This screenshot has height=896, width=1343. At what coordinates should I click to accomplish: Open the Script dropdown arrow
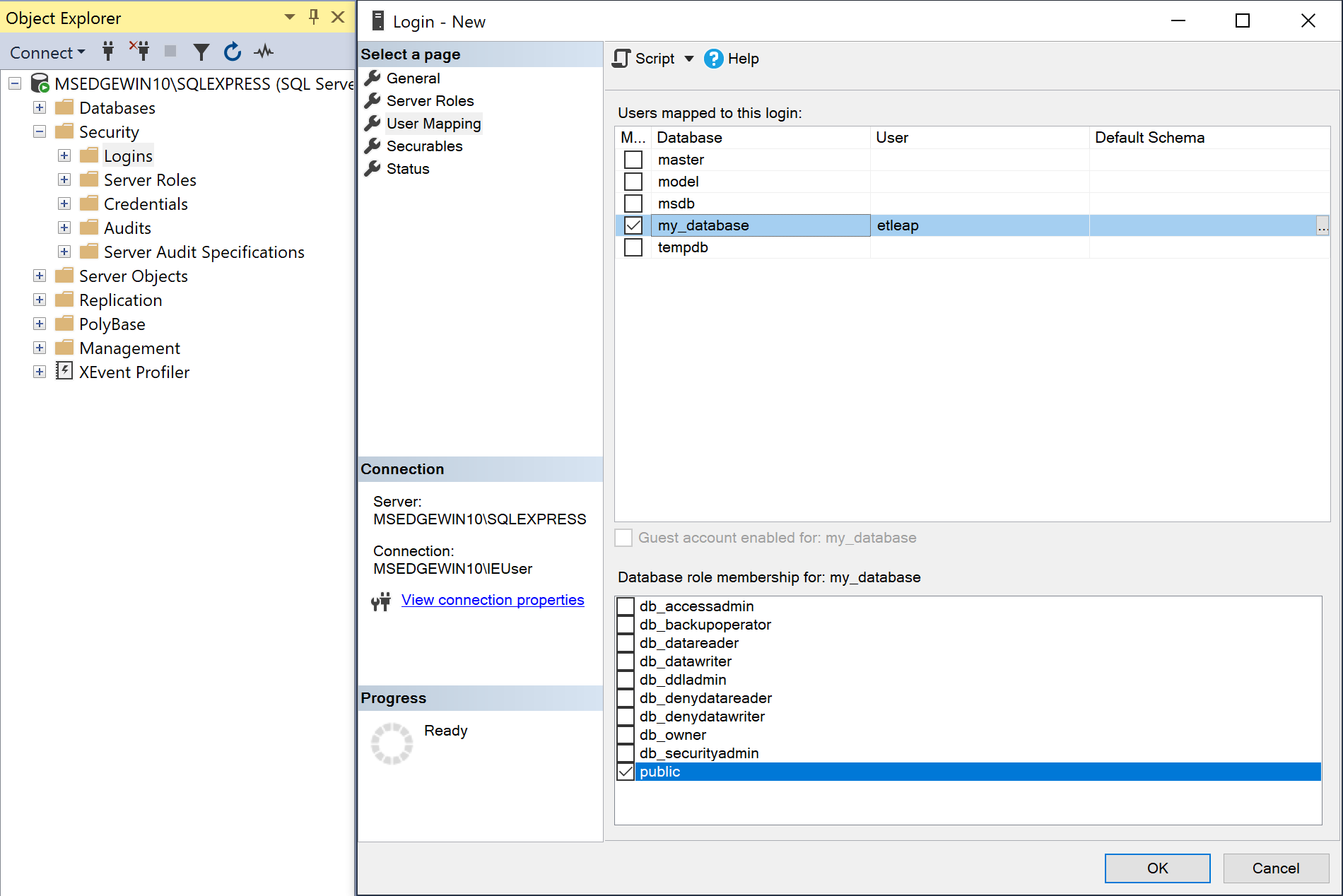(x=689, y=59)
